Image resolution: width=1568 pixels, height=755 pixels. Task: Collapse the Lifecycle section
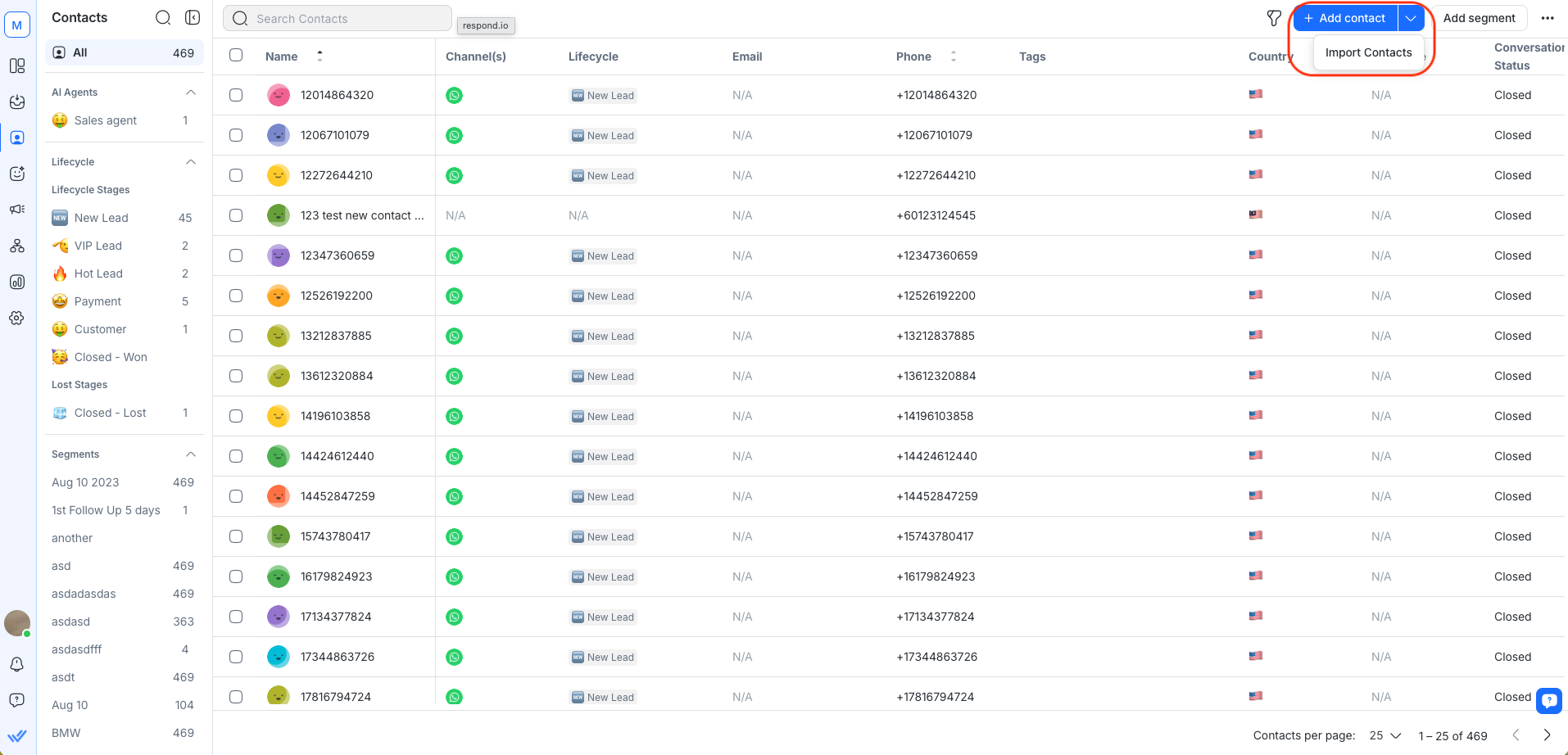[x=191, y=161]
